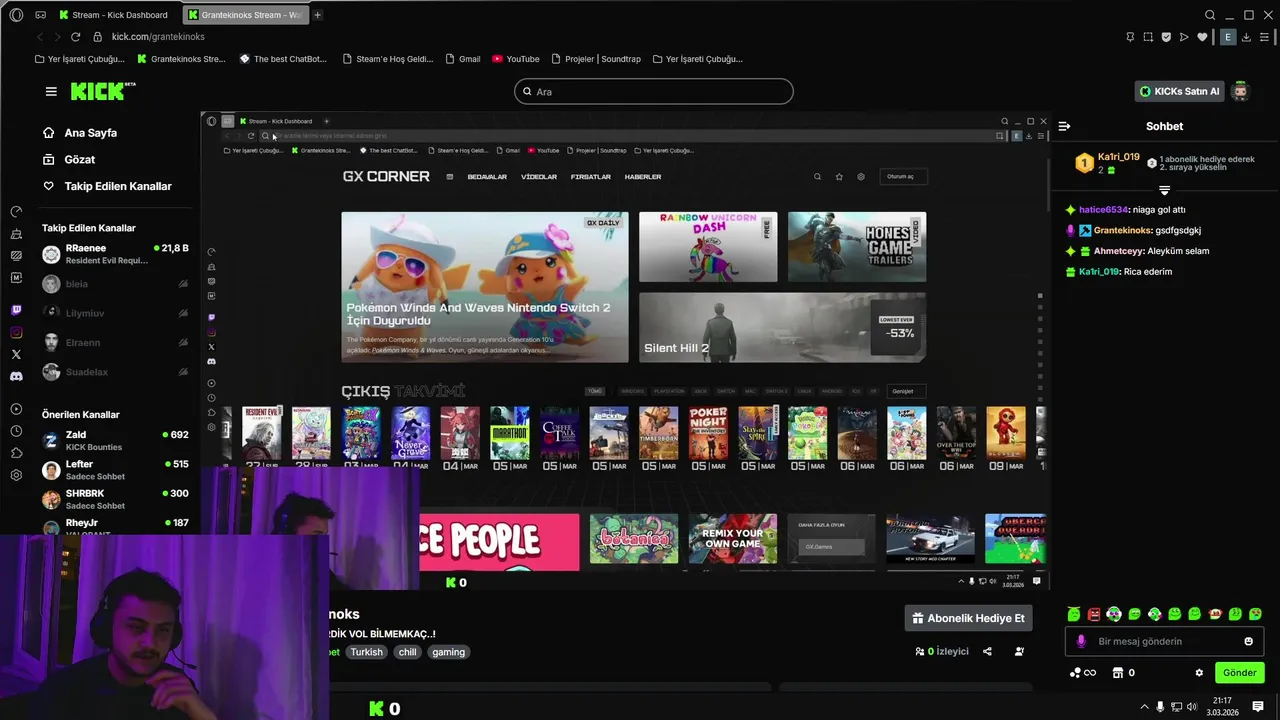
Task: Select the chill tag
Action: point(407,652)
